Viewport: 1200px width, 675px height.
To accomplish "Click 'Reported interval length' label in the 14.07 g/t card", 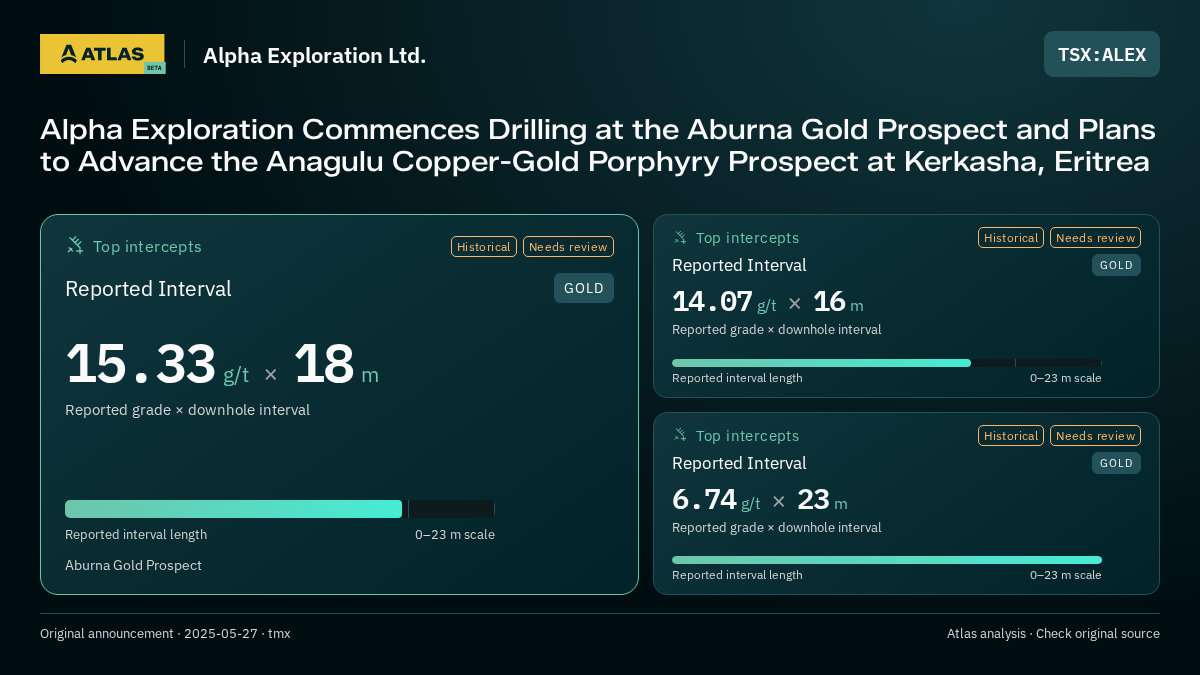I will [737, 378].
